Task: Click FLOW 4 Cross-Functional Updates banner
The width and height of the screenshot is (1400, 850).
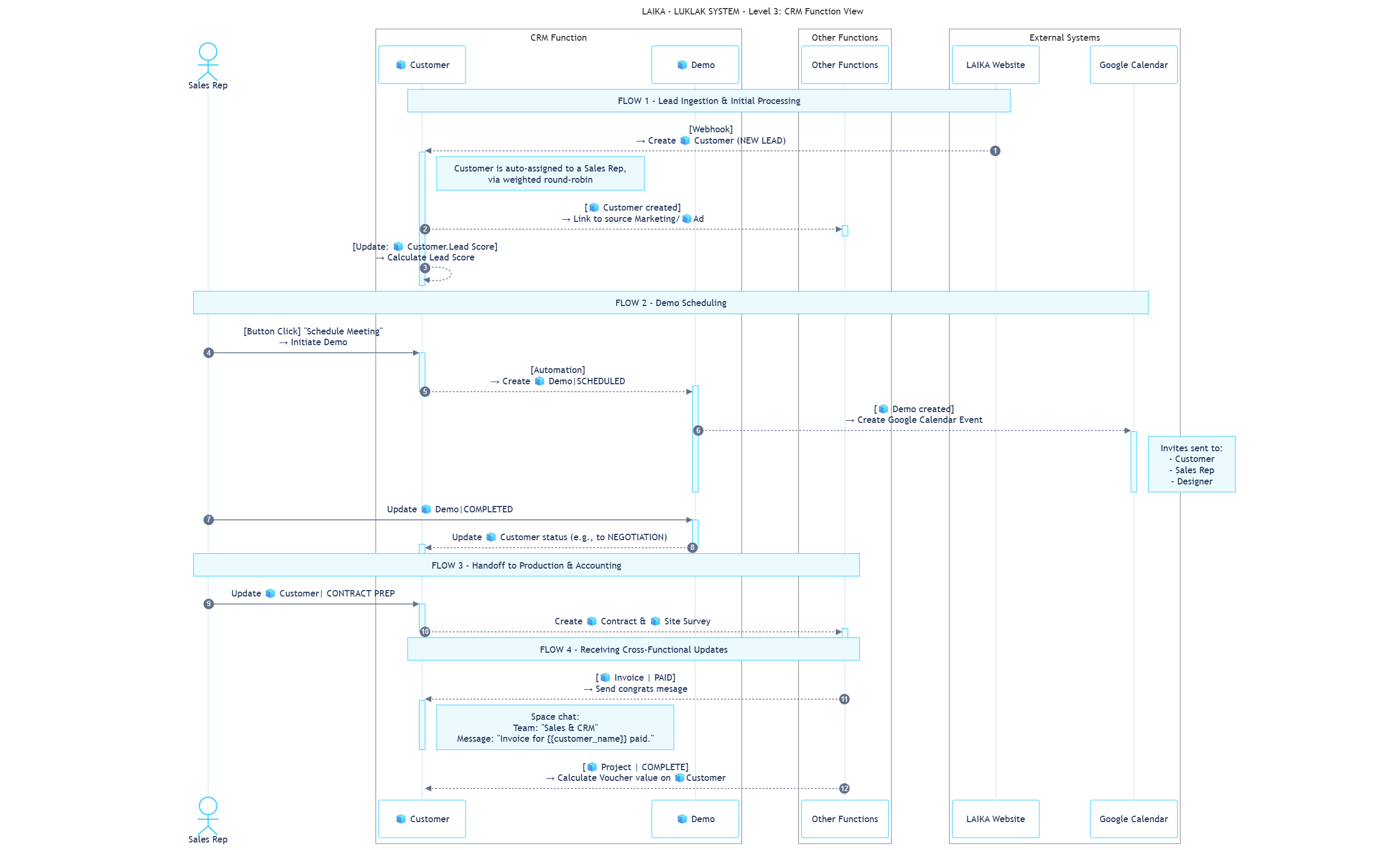Action: [633, 650]
